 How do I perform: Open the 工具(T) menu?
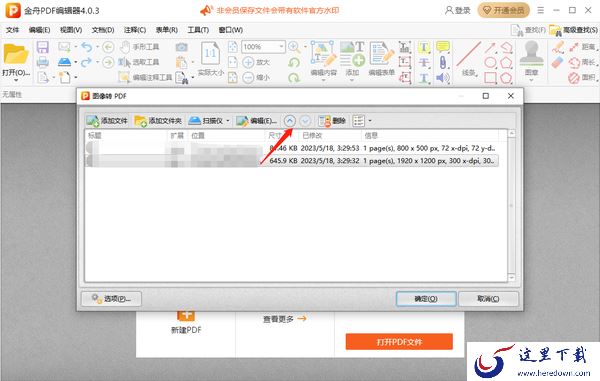click(x=198, y=30)
